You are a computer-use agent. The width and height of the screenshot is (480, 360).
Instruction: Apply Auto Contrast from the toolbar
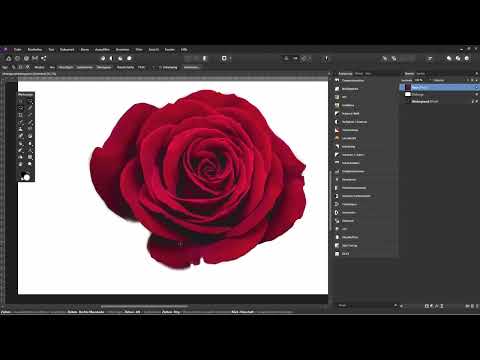pyautogui.click(x=112, y=58)
